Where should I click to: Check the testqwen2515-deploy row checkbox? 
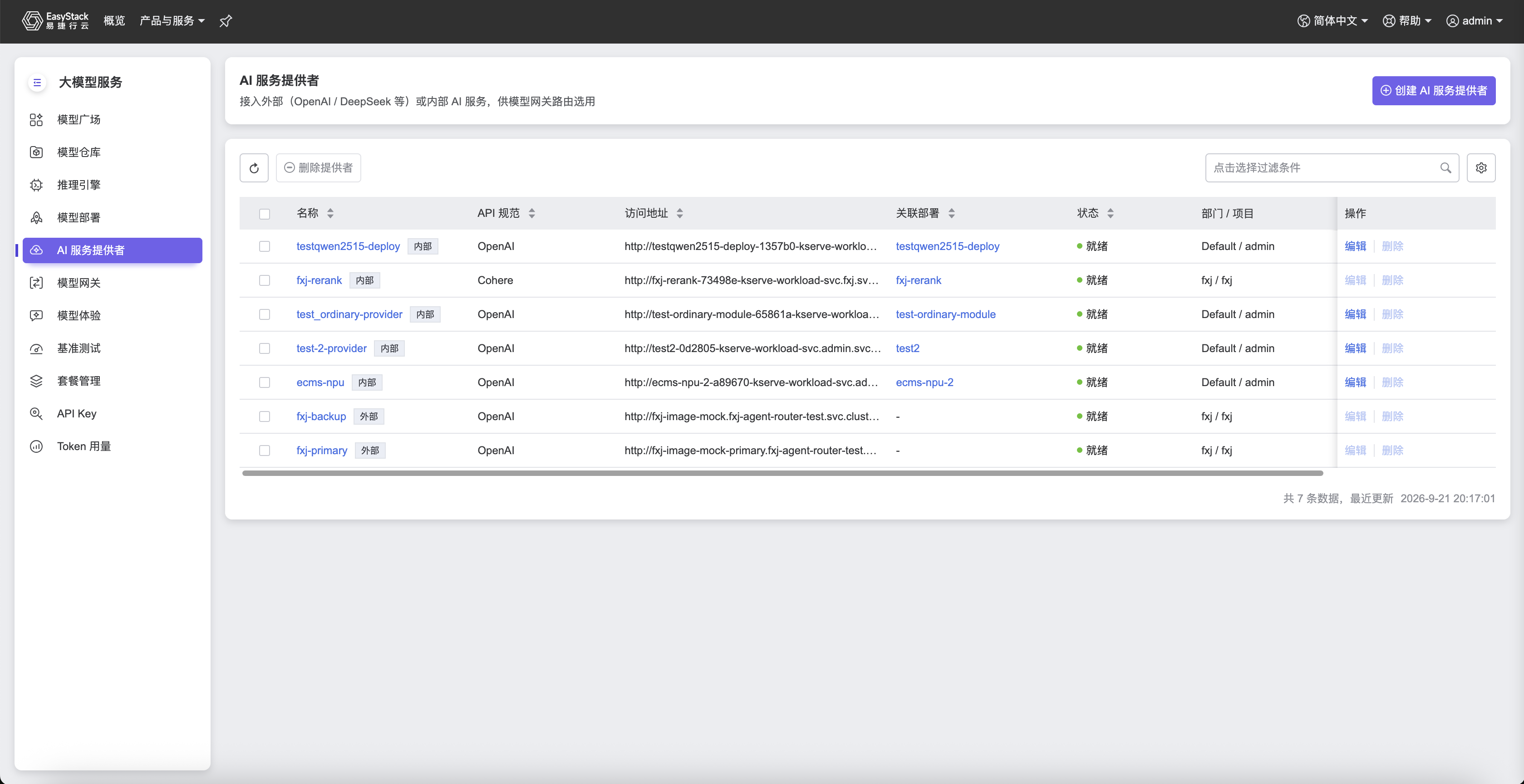click(265, 246)
